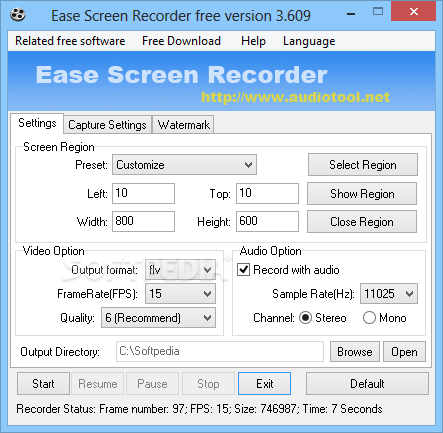The image size is (443, 433).
Task: Open the Language menu
Action: pos(309,41)
